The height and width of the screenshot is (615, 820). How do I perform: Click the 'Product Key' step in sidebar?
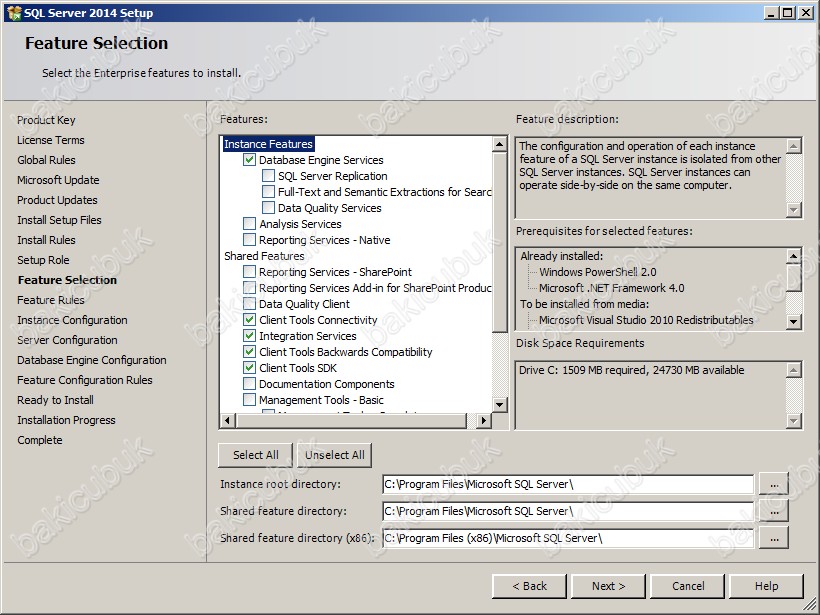tap(46, 120)
